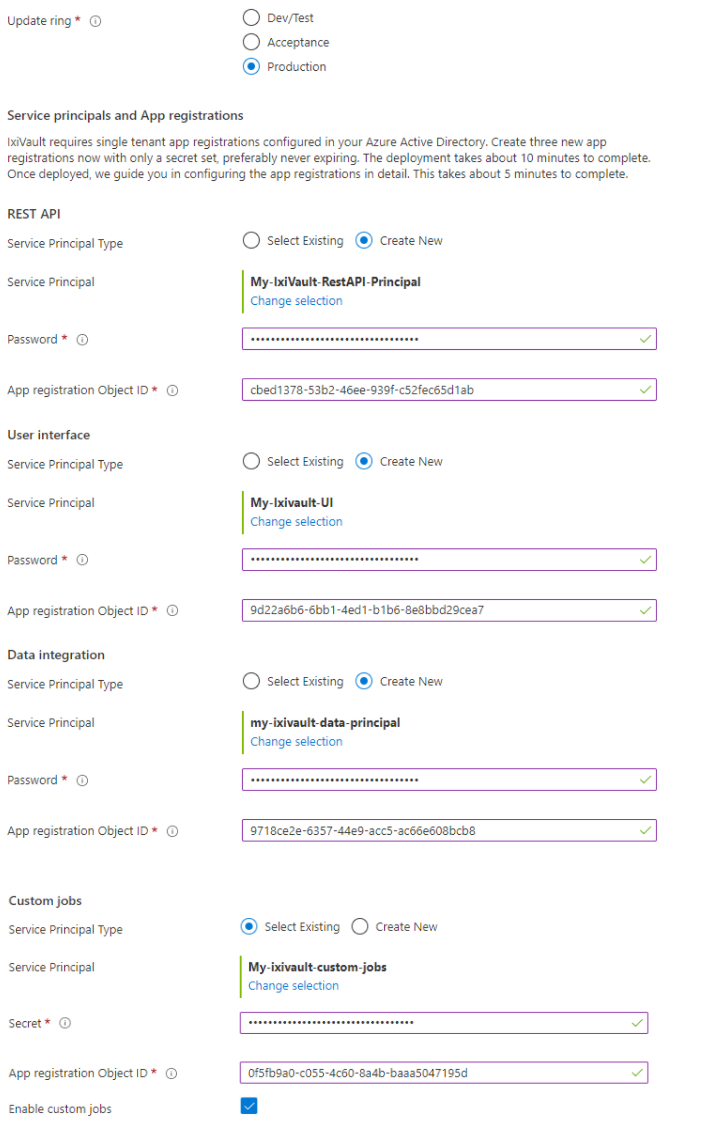Open Custom jobs Object ID info icon
This screenshot has height=1131, width=709.
[172, 1072]
